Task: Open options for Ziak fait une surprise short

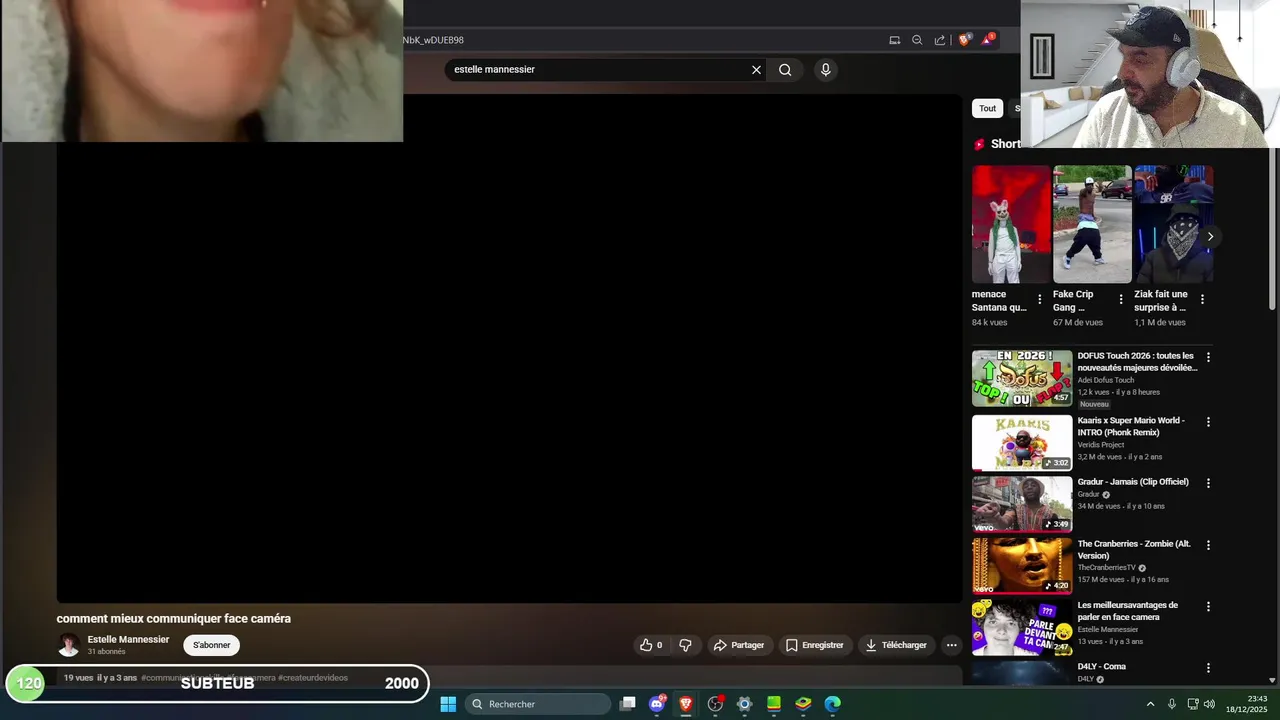Action: 1202,299
